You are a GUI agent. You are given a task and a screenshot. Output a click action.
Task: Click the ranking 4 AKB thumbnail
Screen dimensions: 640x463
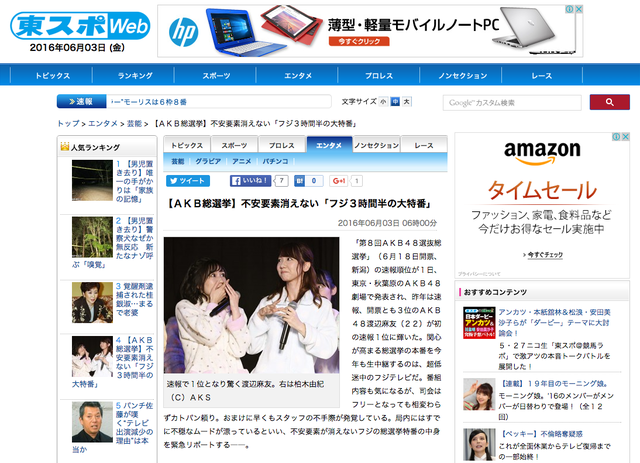tap(92, 356)
